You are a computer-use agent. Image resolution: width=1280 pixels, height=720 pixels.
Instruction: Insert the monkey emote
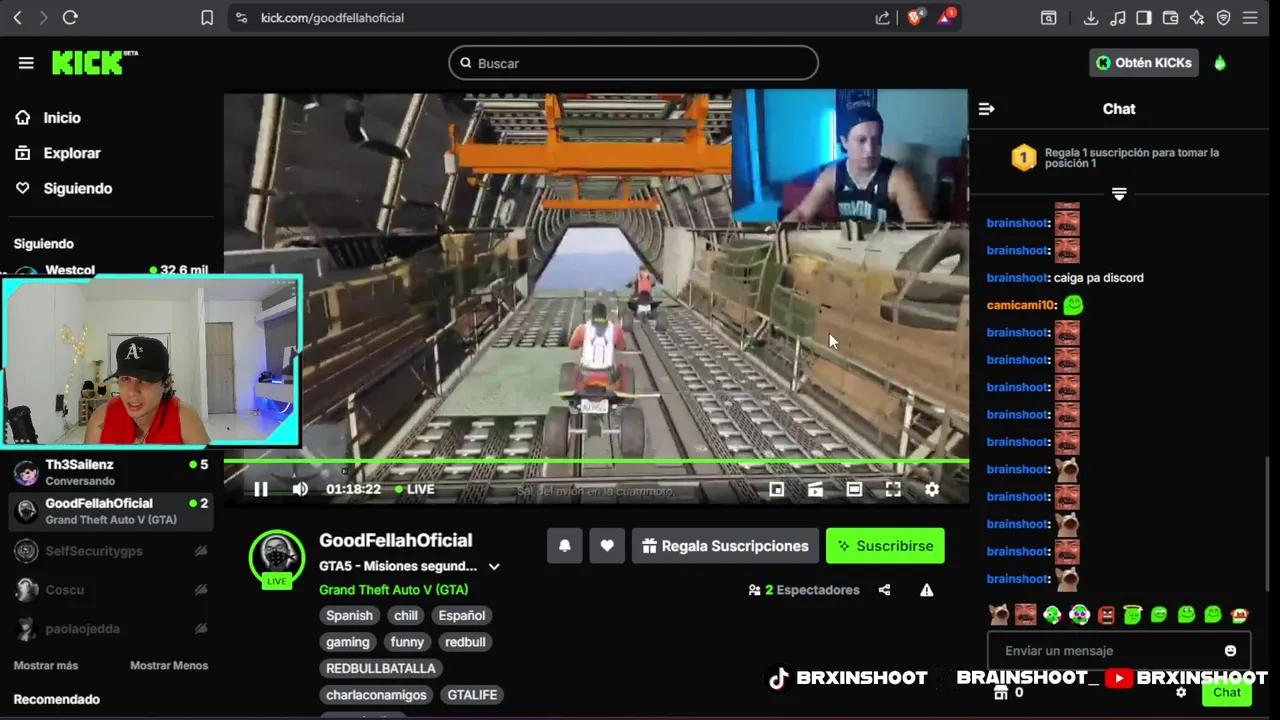click(1240, 615)
